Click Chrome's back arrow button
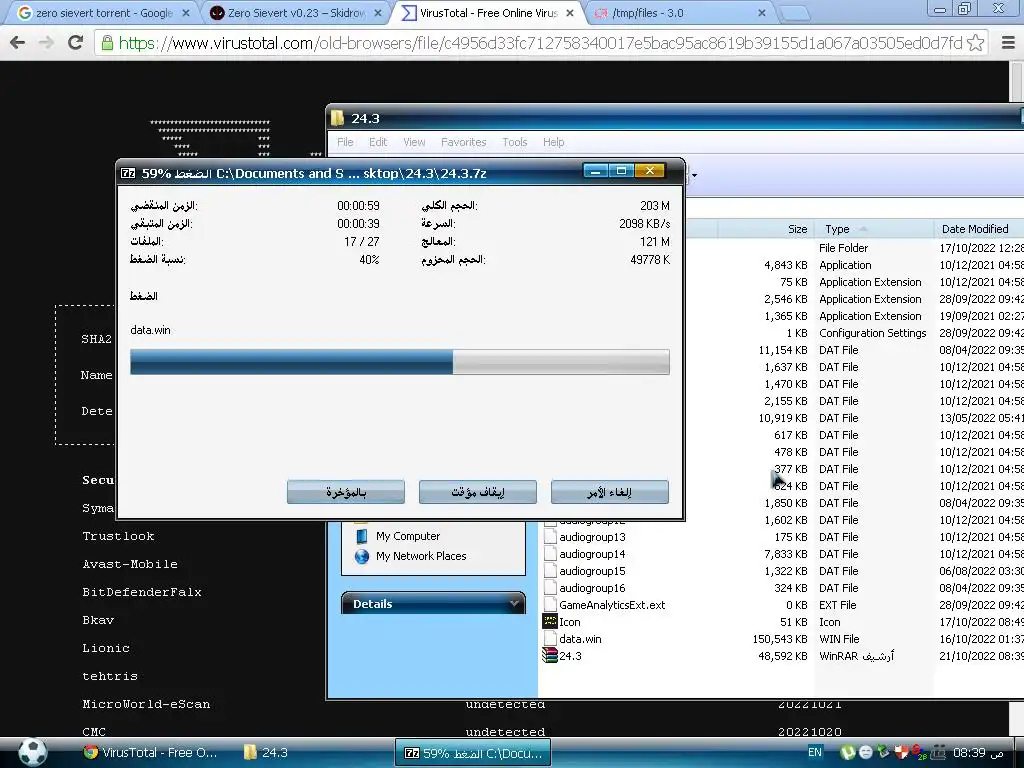The height and width of the screenshot is (768, 1024). coord(18,43)
